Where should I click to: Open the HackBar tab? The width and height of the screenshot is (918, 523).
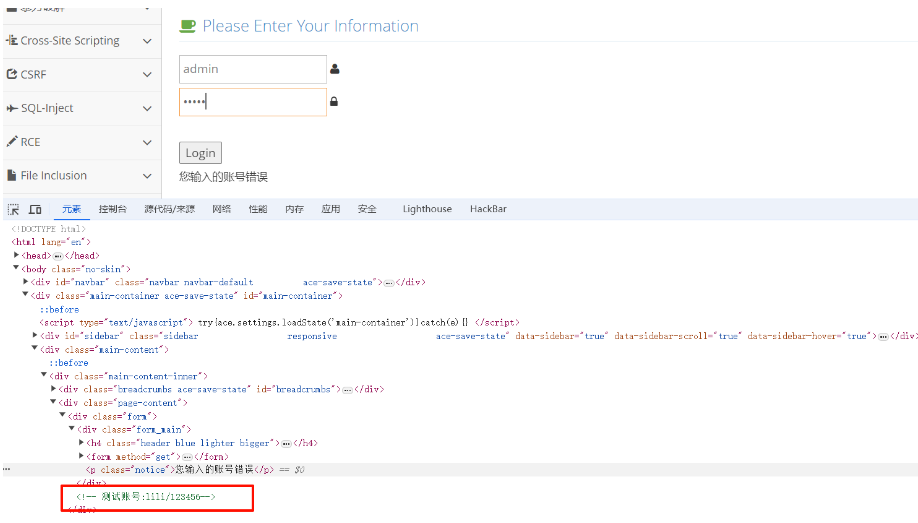pos(488,209)
